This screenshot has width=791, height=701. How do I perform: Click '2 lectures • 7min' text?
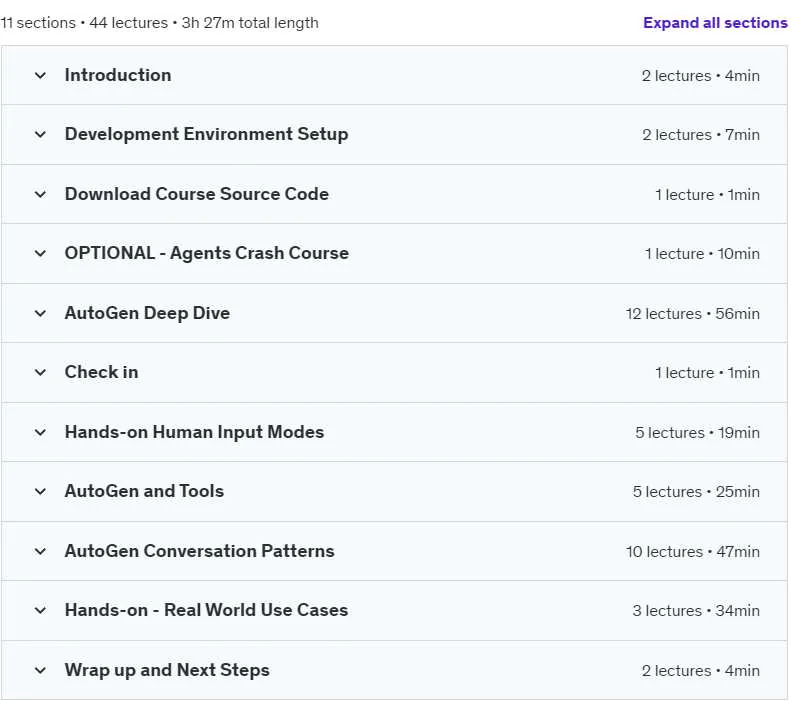701,135
